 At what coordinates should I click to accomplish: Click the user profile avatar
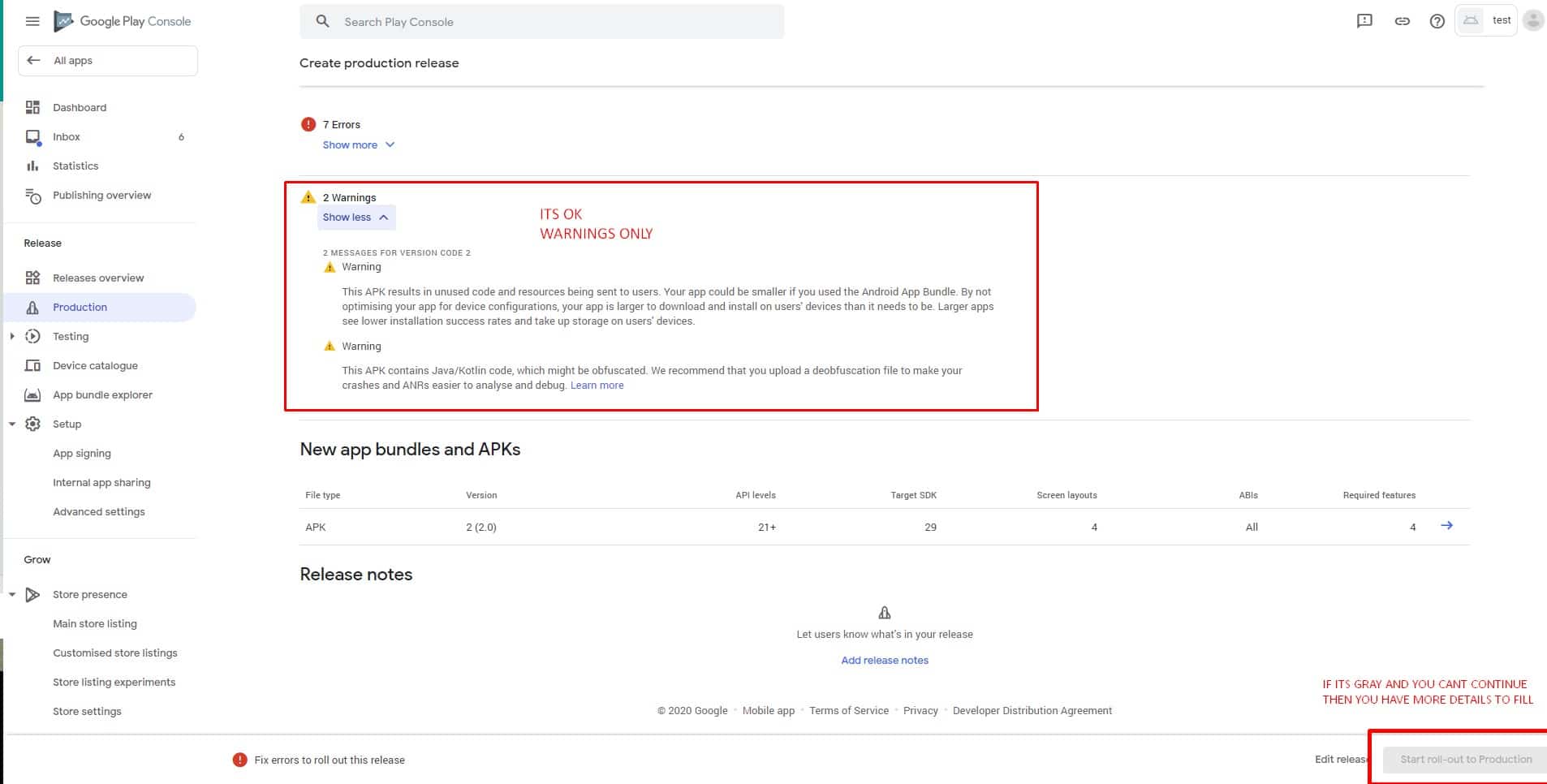(x=1532, y=20)
